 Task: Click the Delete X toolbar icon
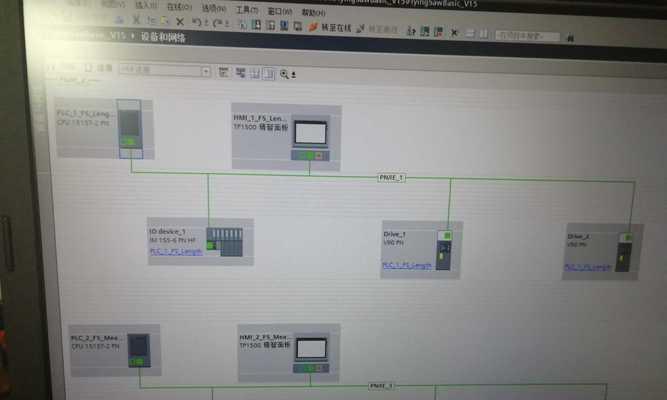click(180, 22)
